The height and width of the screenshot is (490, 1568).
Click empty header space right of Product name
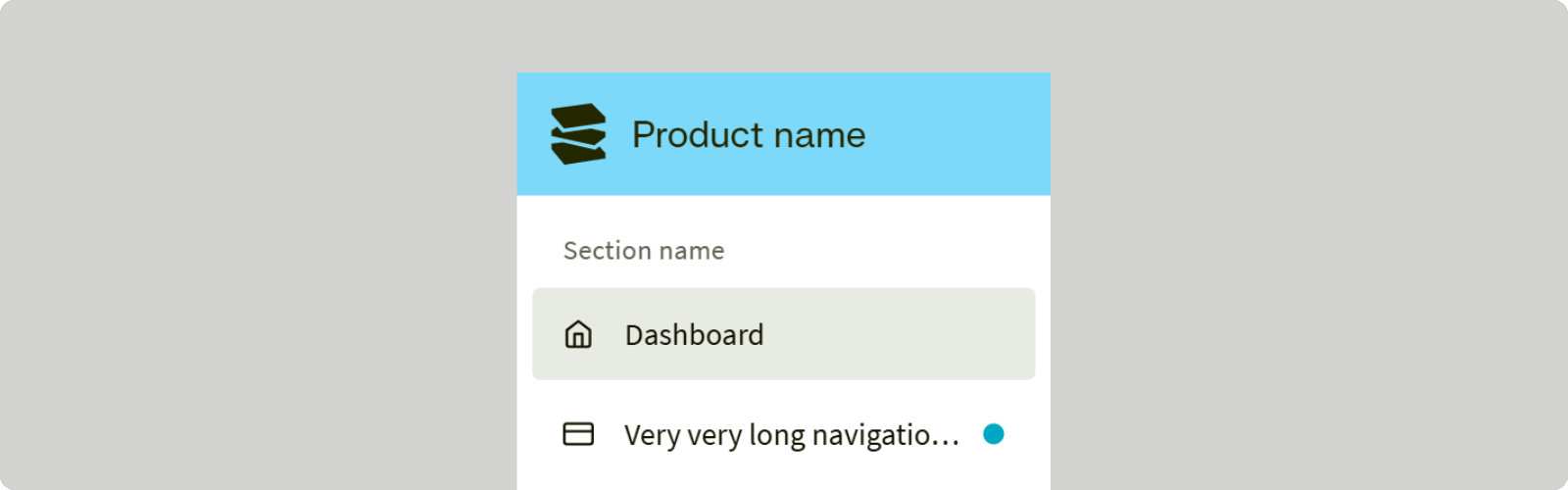coord(960,134)
